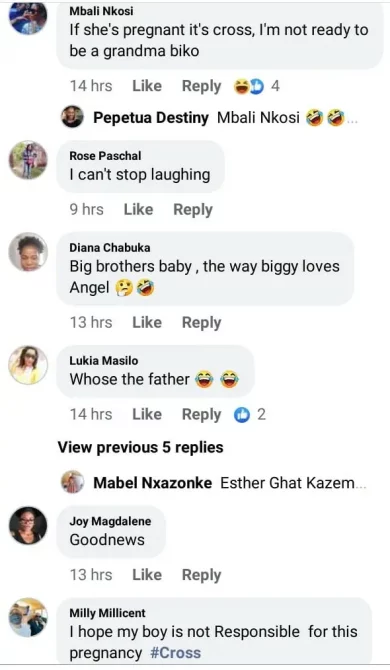Like Mbali Nkosi's comment

147,86
